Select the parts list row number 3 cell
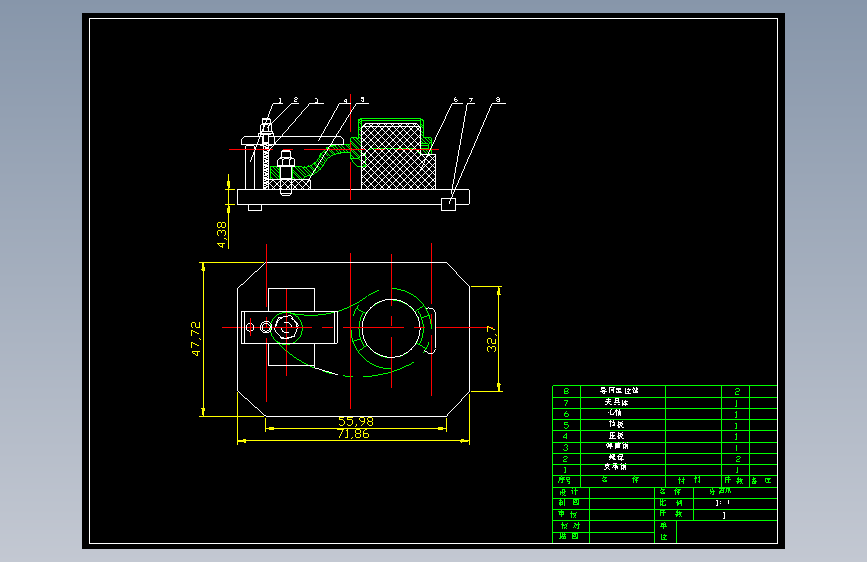Viewport: 867px width, 562px height. click(566, 447)
